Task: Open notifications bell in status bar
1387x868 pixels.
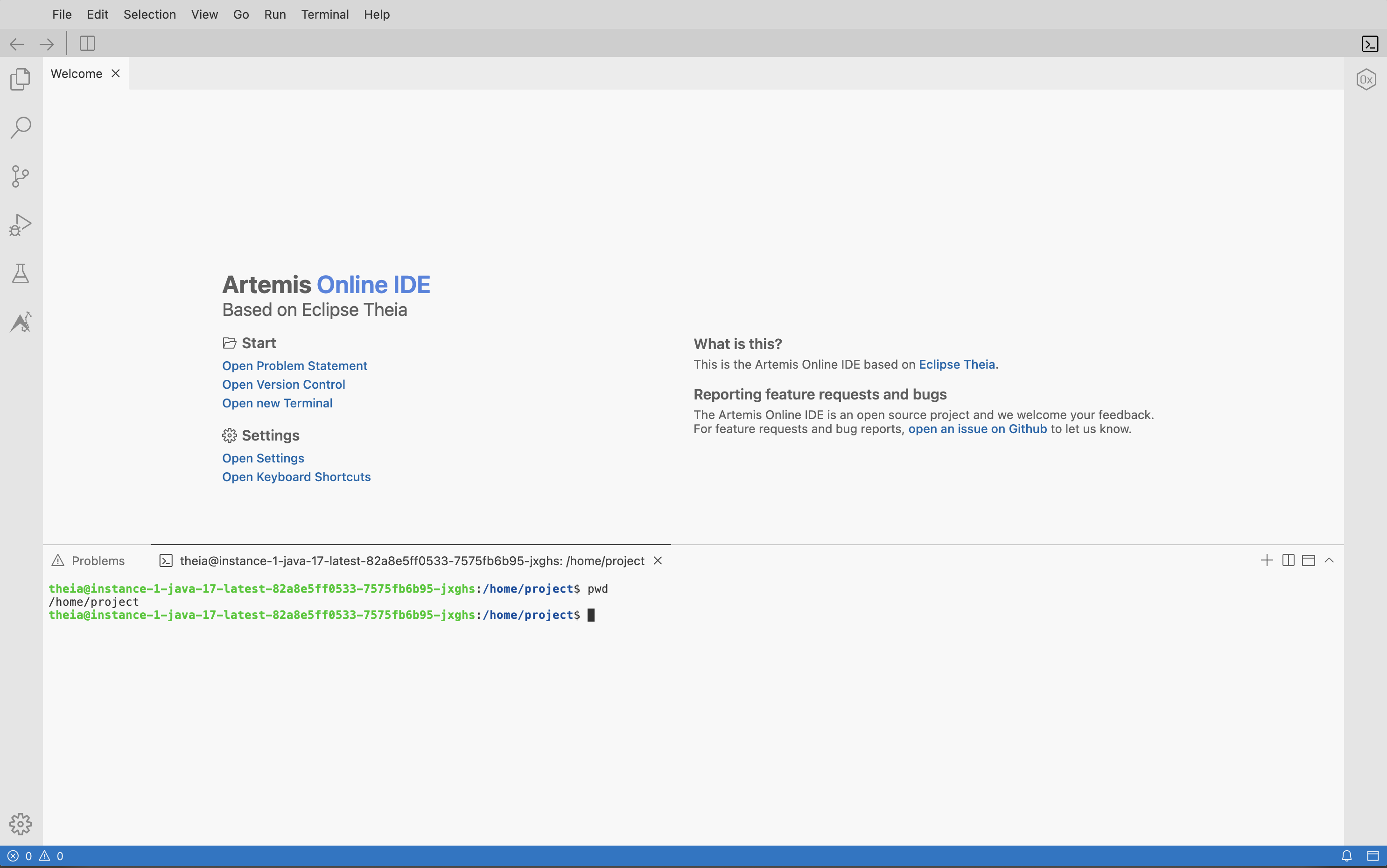Action: (x=1346, y=856)
